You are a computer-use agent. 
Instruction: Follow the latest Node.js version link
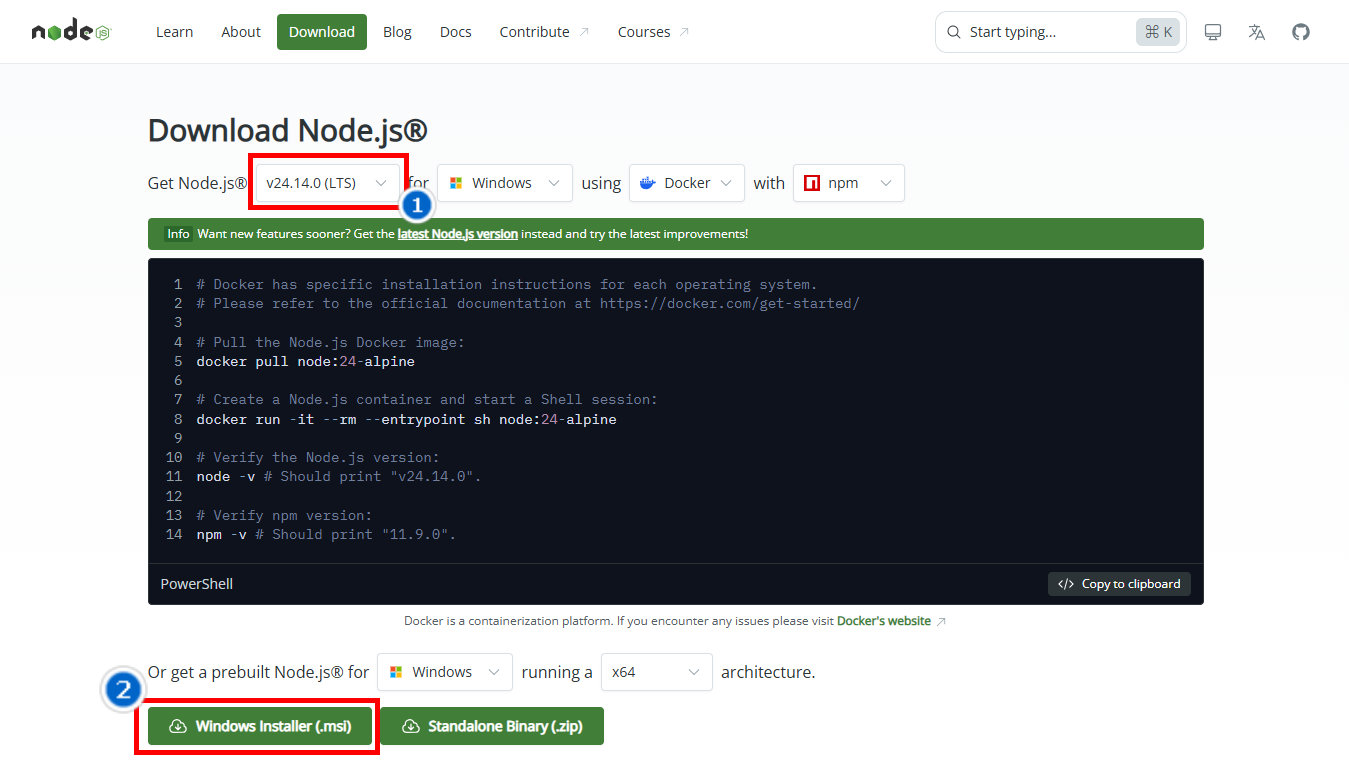point(458,234)
